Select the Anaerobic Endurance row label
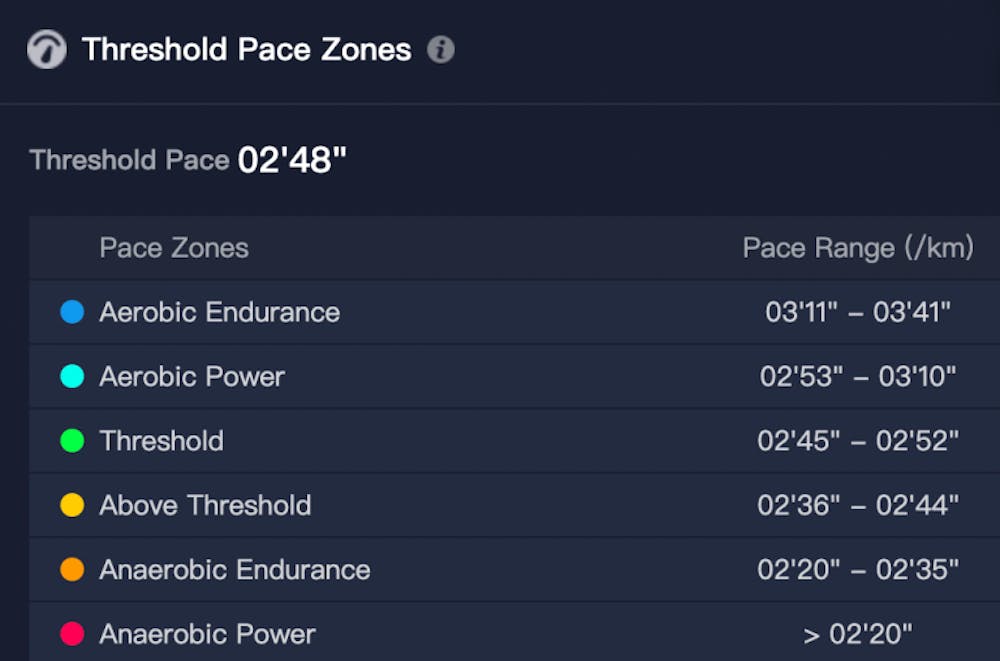1000x661 pixels. click(x=235, y=569)
